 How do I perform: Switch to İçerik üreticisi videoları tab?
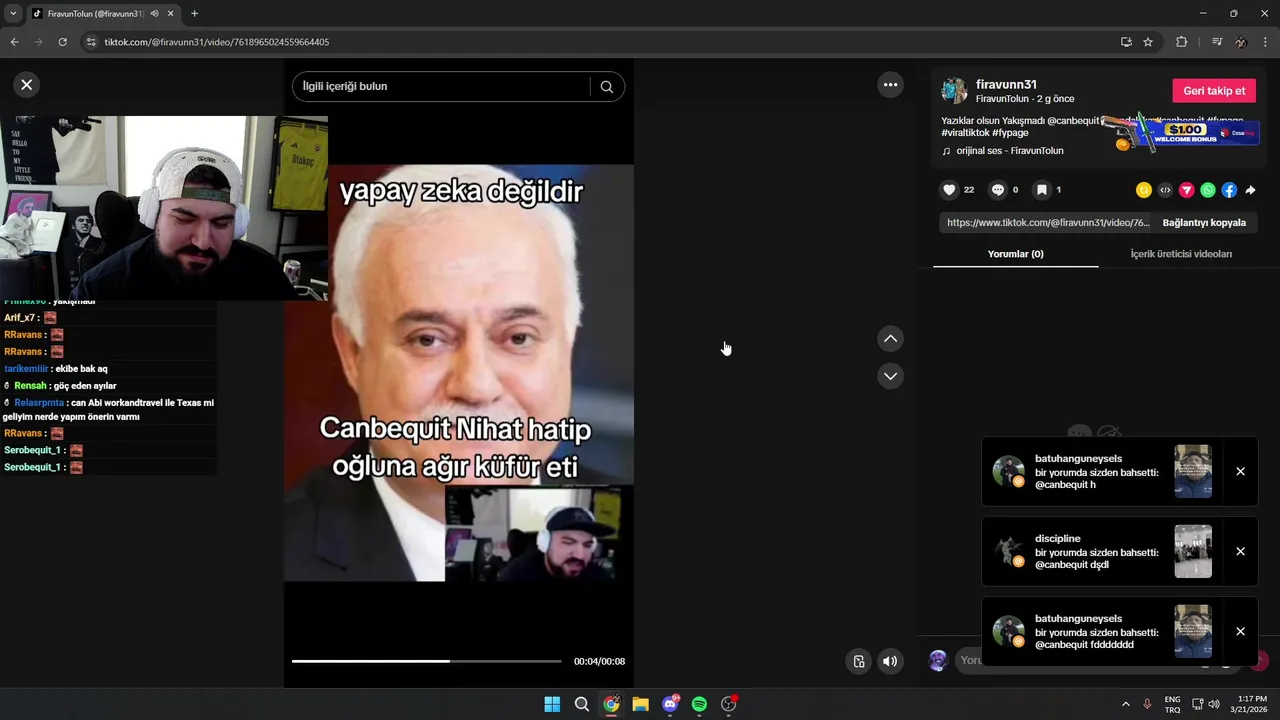point(1181,254)
